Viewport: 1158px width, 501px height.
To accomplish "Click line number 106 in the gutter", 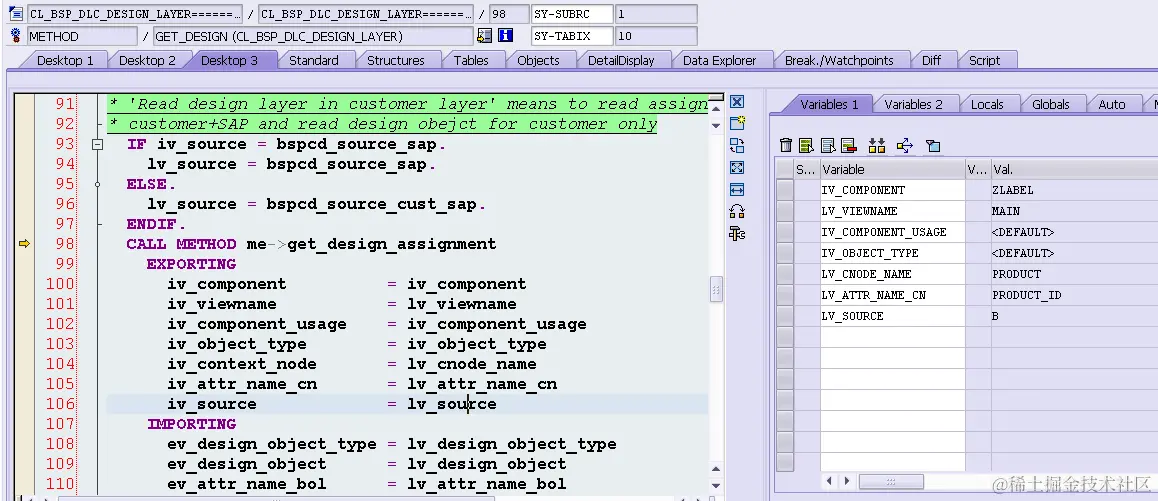I will 61,403.
